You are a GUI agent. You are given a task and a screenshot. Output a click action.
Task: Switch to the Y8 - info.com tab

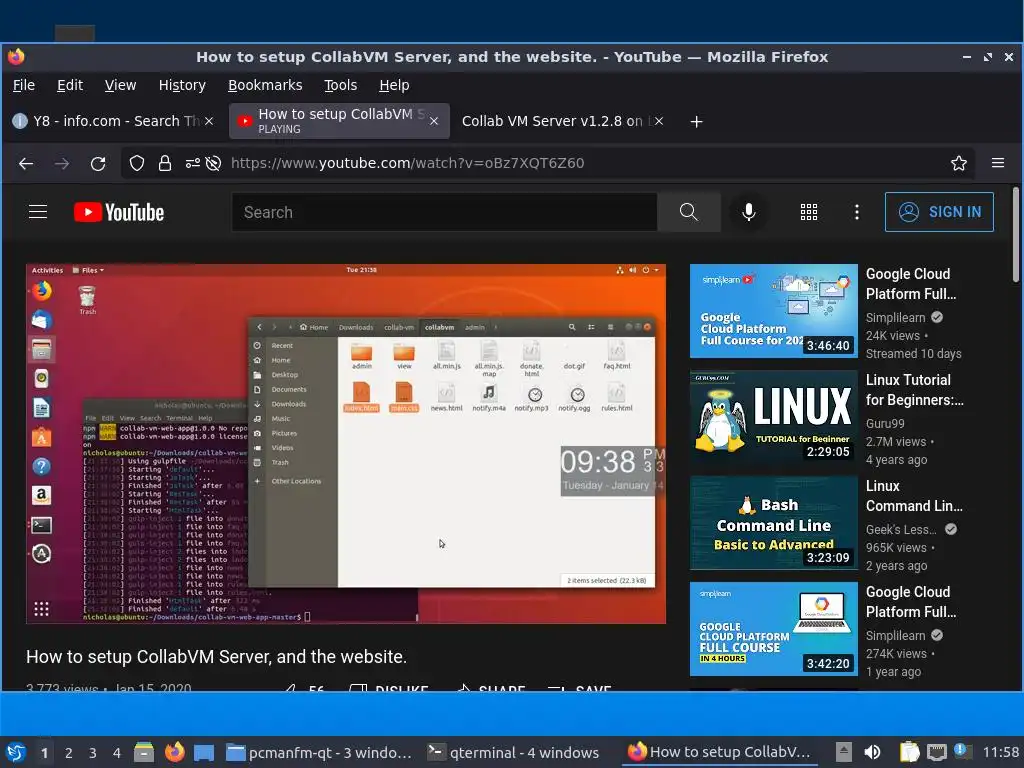[112, 121]
